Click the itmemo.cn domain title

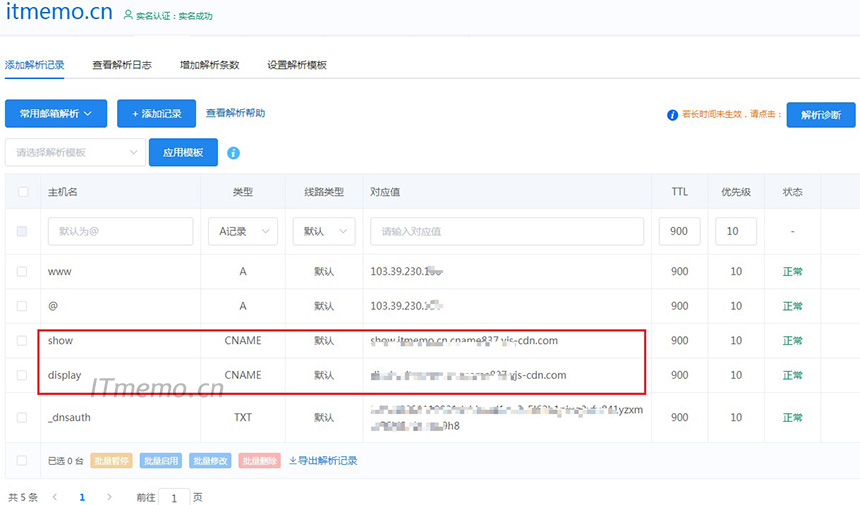click(59, 11)
